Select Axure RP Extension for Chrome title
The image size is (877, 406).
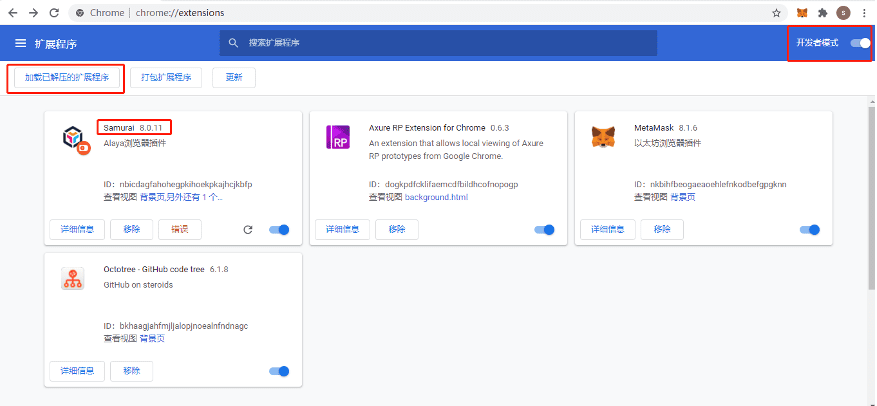click(x=427, y=128)
